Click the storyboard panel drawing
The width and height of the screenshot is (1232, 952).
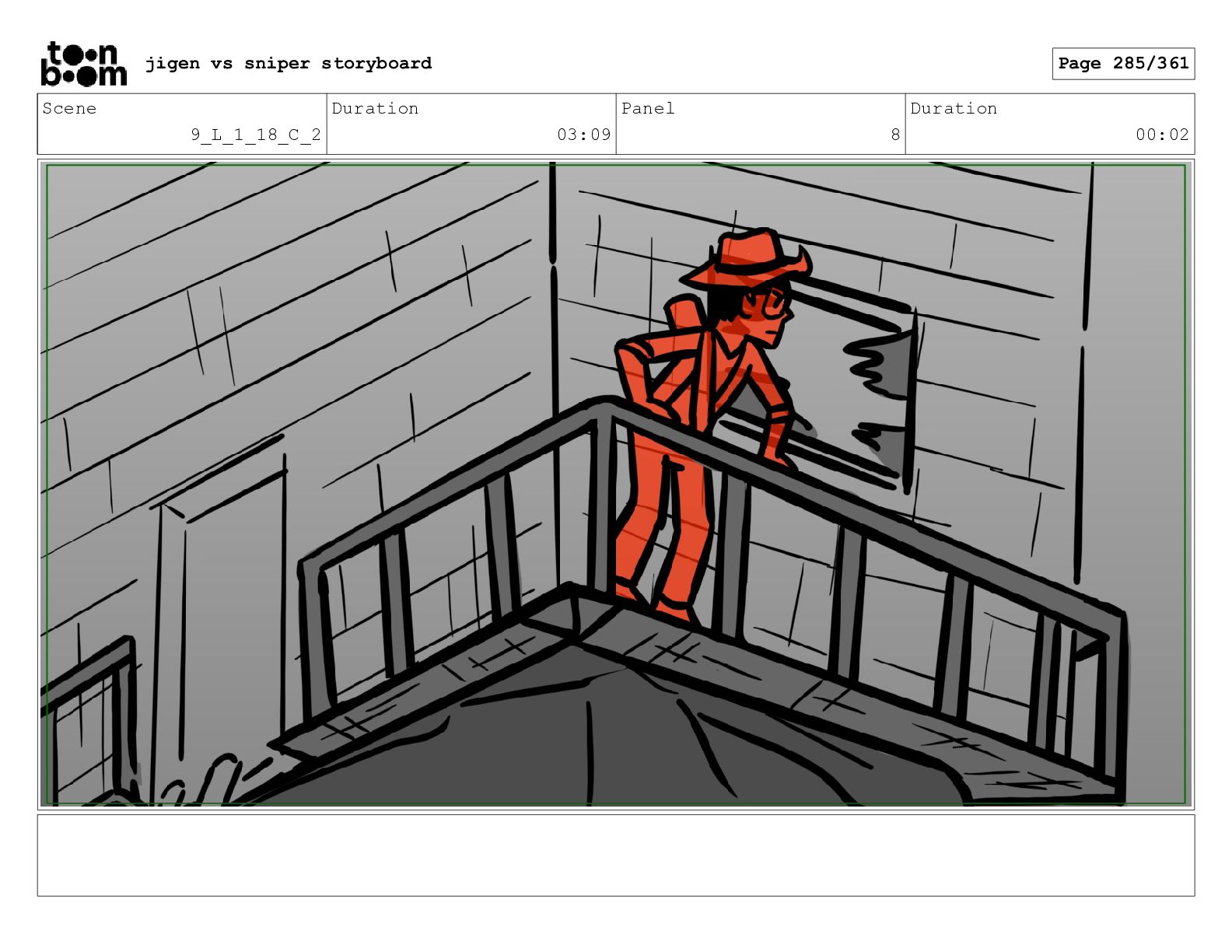point(616,485)
